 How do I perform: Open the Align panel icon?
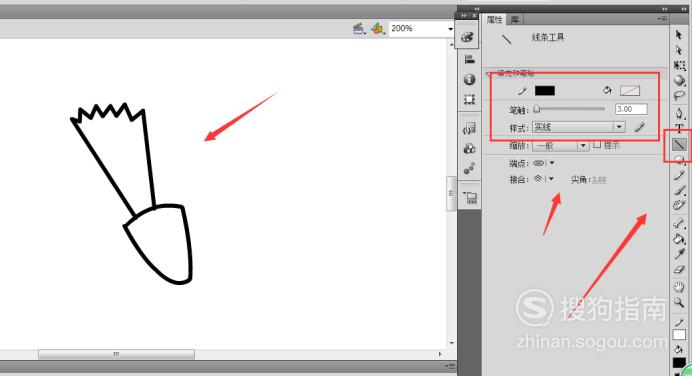coord(469,59)
